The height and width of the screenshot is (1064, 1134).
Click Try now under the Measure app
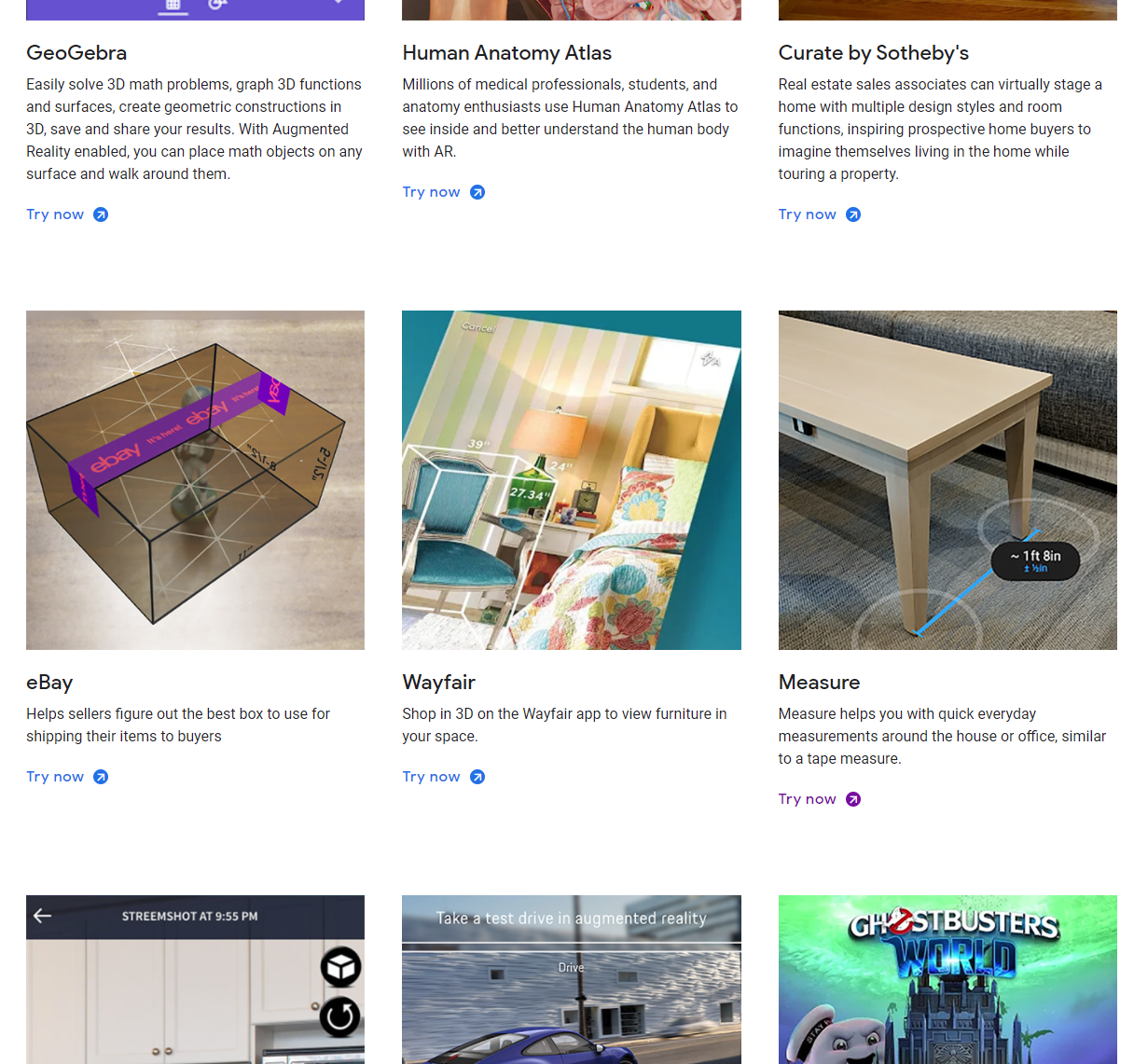808,798
